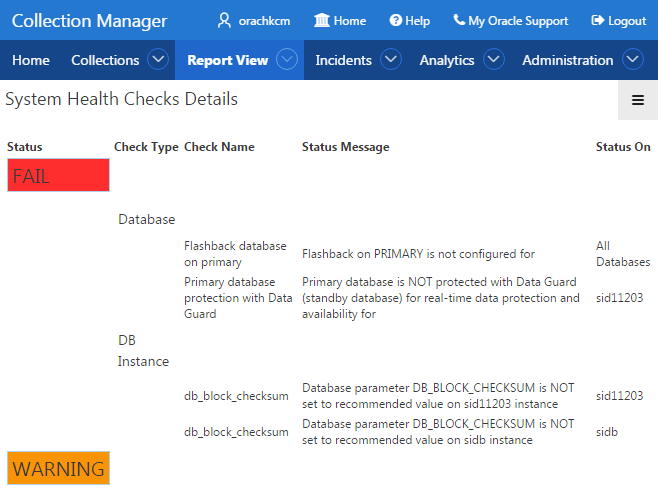The width and height of the screenshot is (658, 500).
Task: Click the bank building Home icon
Action: tap(322, 20)
